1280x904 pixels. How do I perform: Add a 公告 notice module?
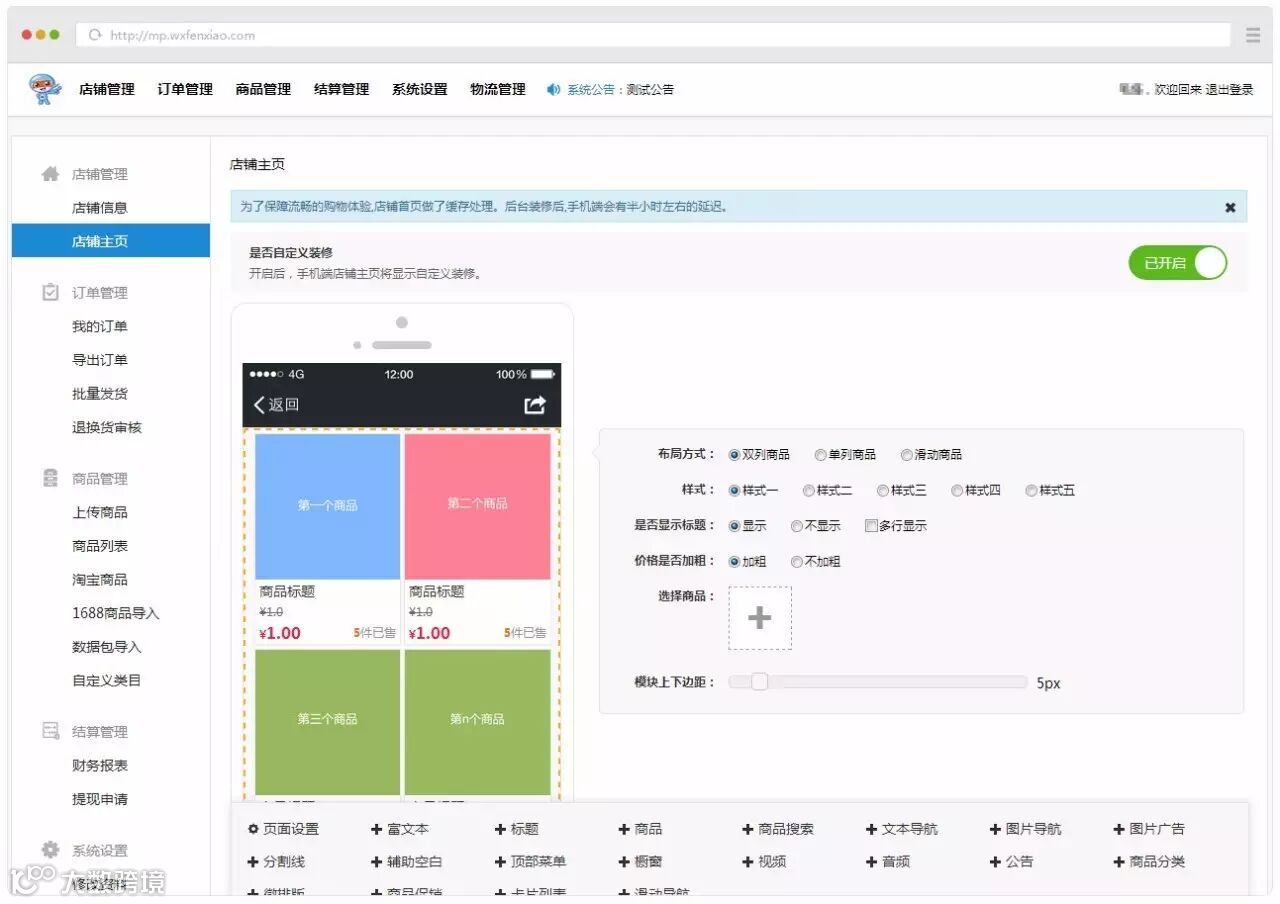point(1013,861)
